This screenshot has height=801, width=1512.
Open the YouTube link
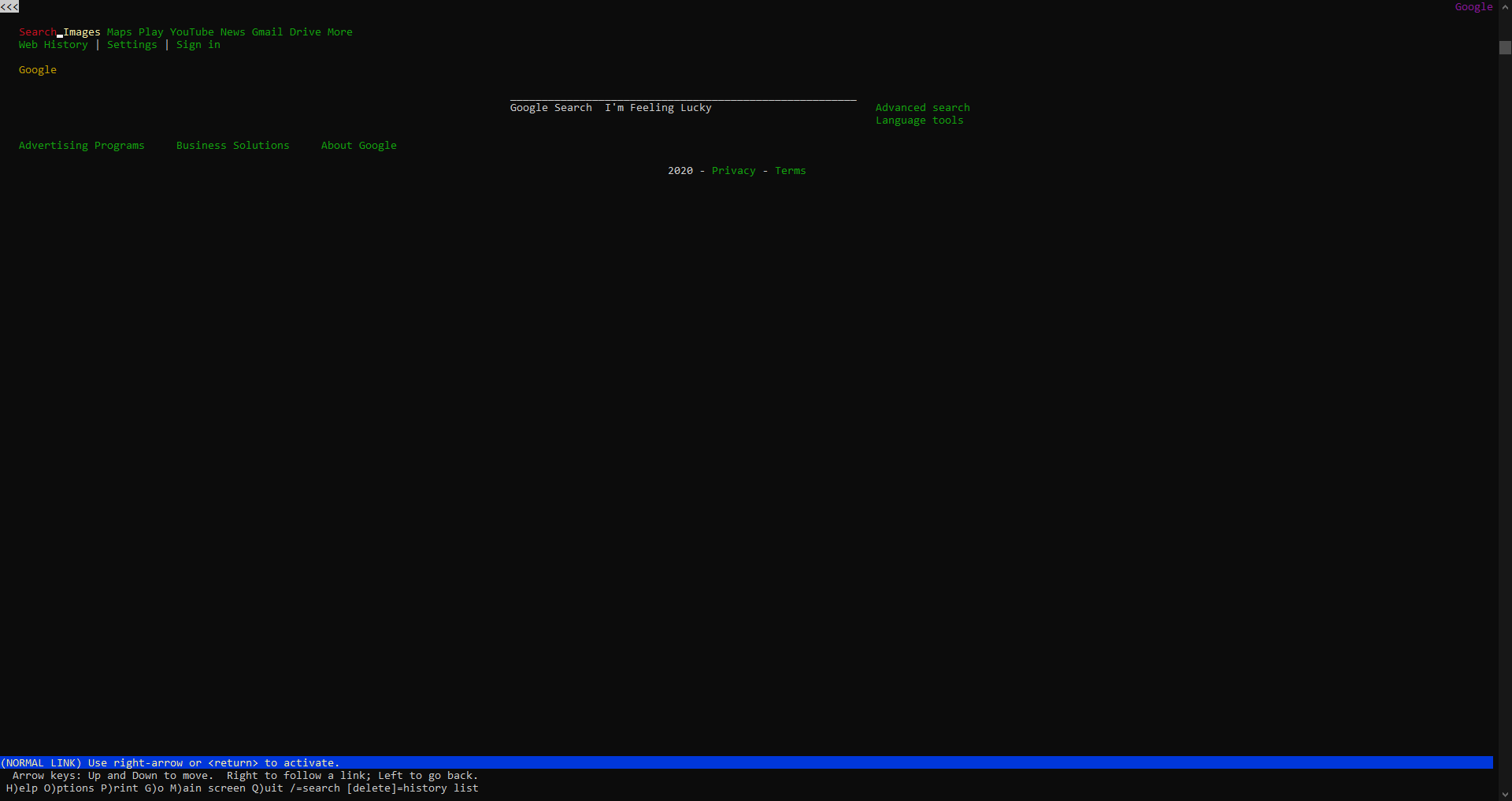click(192, 32)
